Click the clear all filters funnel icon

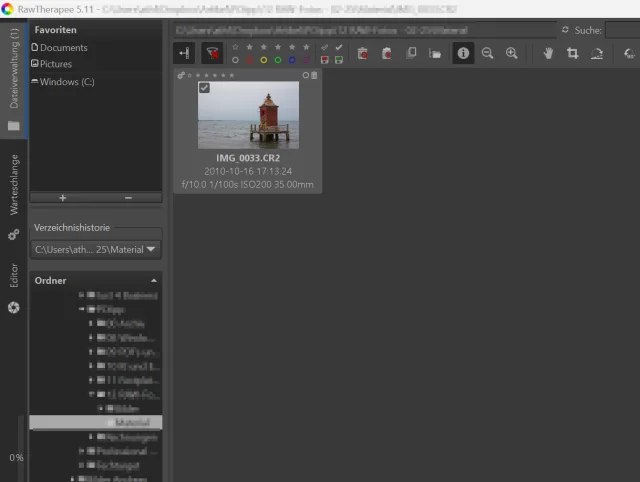pyautogui.click(x=212, y=53)
